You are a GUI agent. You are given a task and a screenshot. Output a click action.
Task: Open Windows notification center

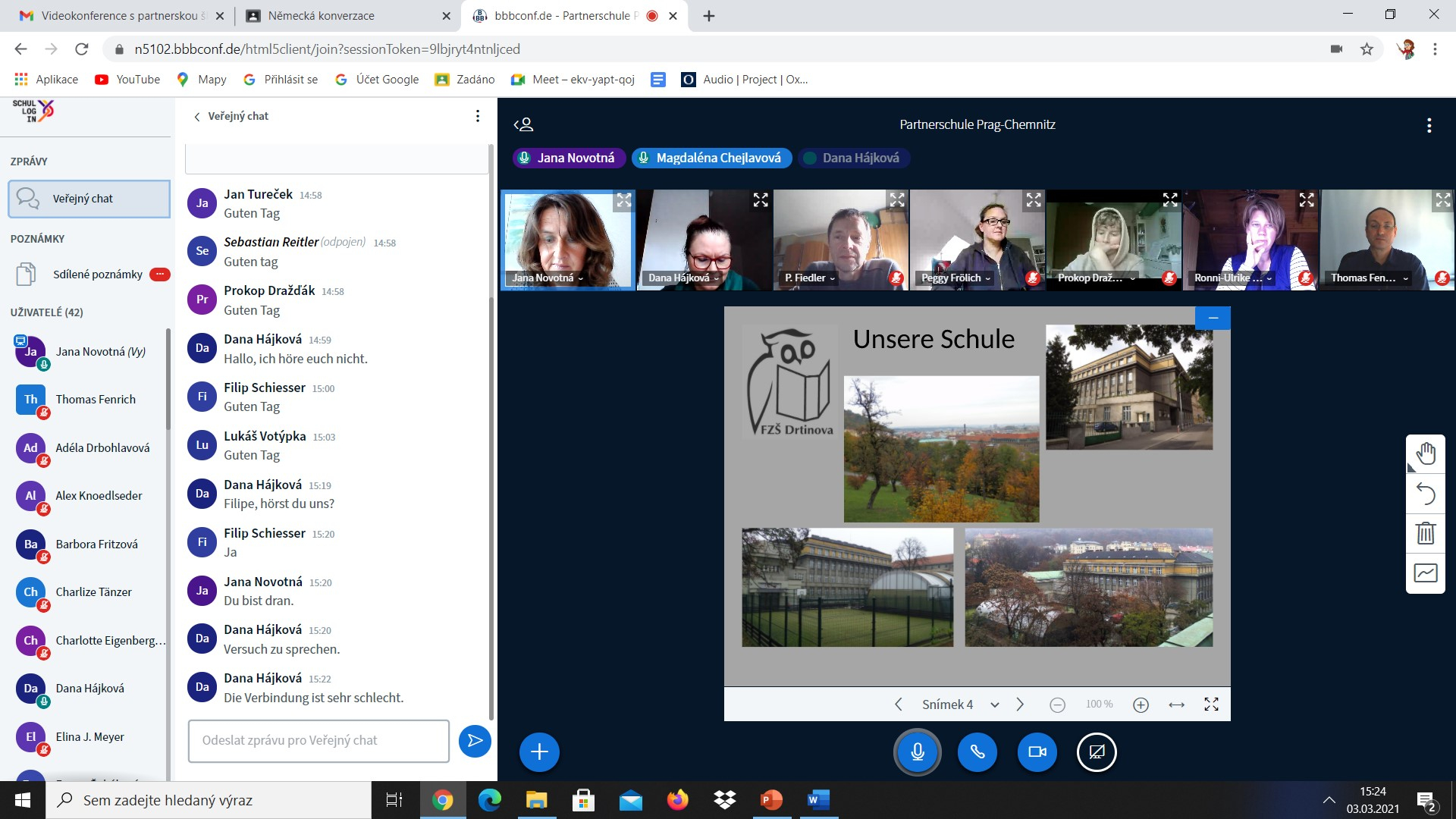click(1426, 801)
